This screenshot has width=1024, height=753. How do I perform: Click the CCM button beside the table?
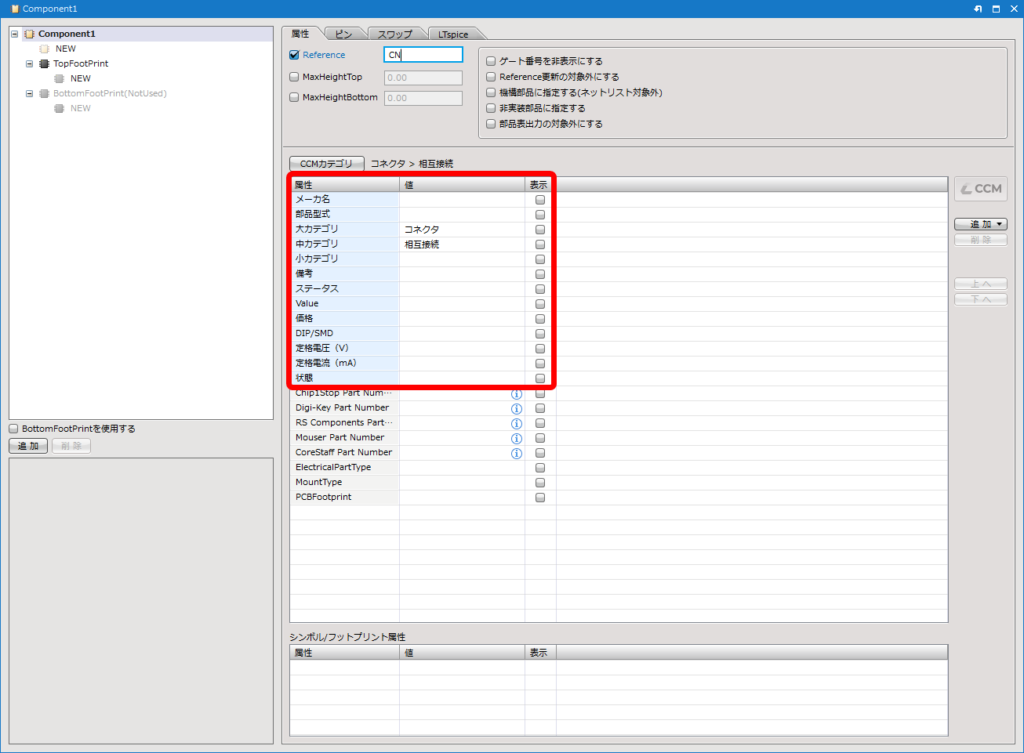(980, 189)
